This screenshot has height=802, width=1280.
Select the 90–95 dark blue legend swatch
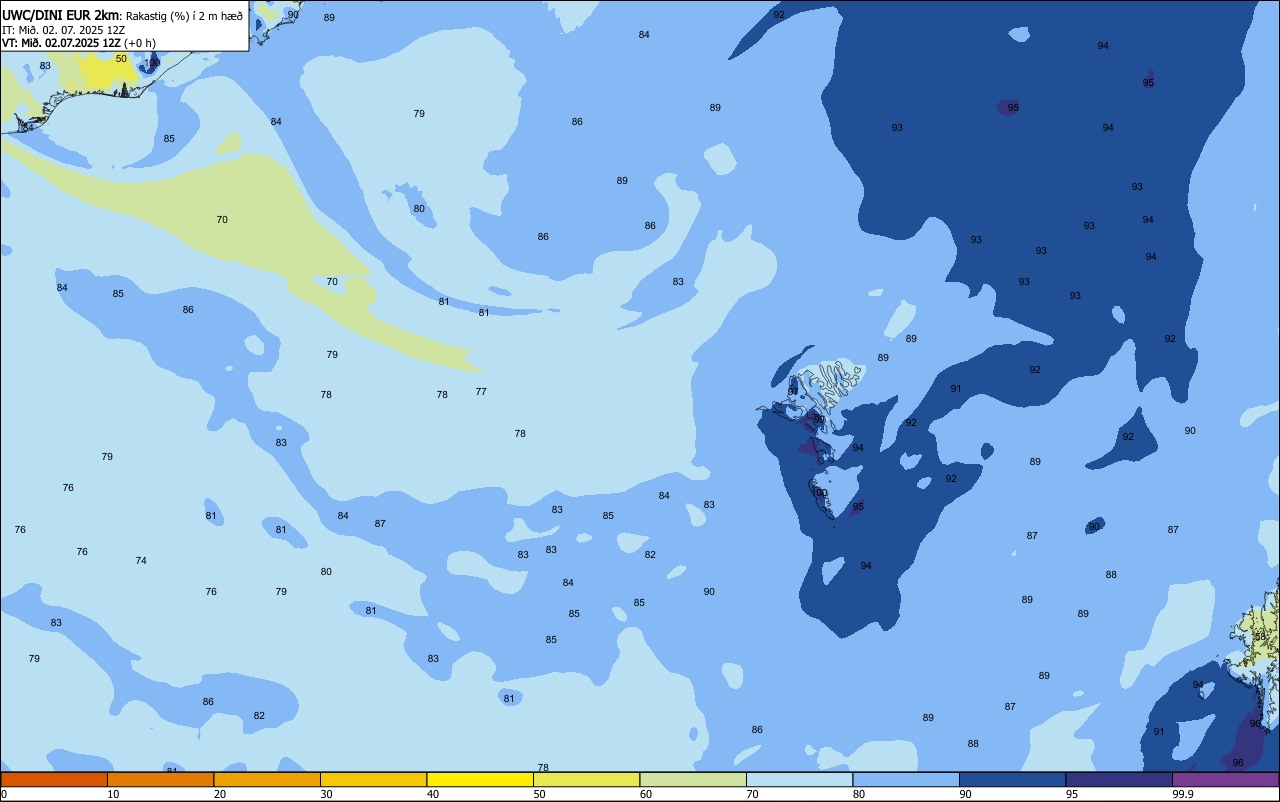[x=1012, y=779]
